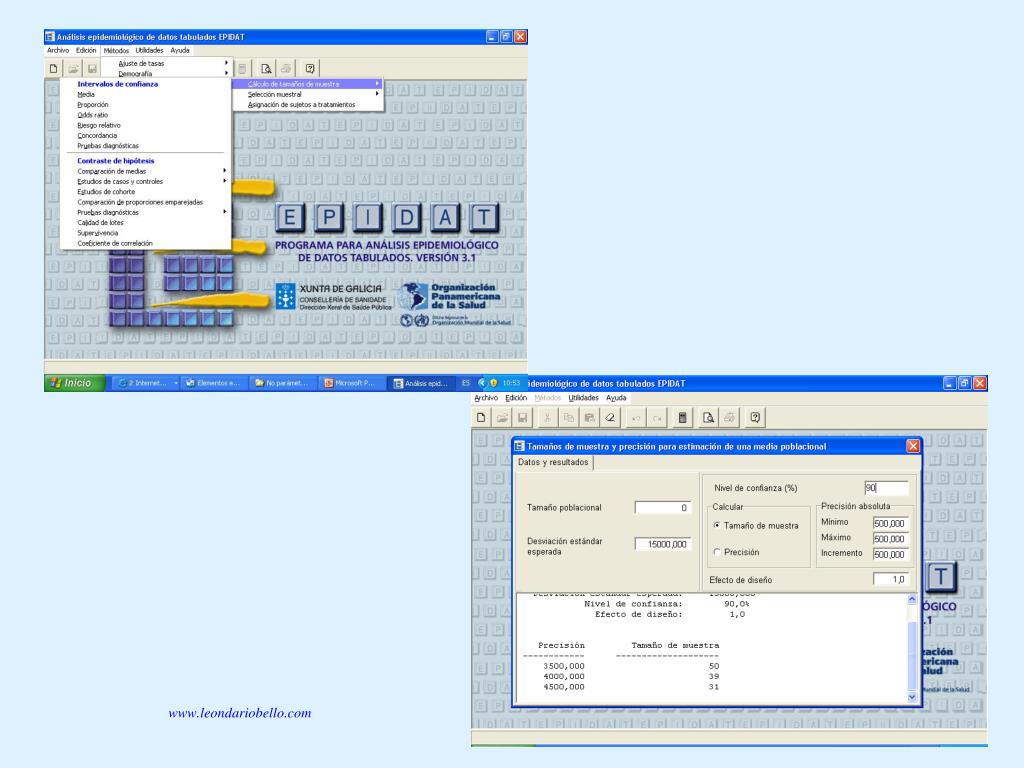Viewport: 1024px width, 768px height.
Task: Open Edición menu in upper EPIDAT window
Action: point(86,50)
